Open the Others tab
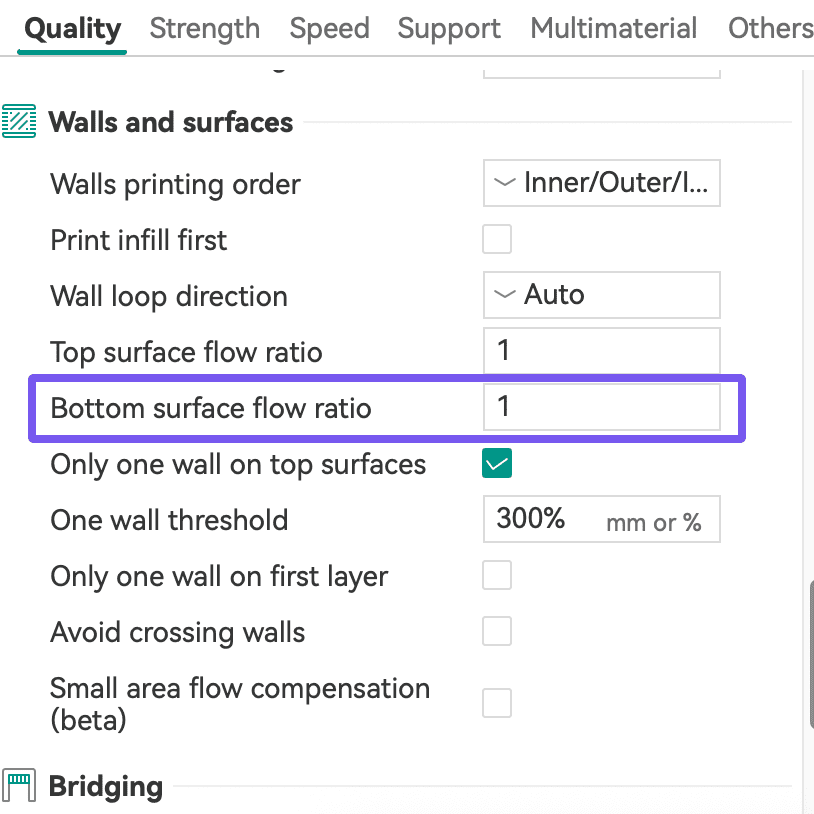Screen dimensions: 814x814 click(x=770, y=29)
